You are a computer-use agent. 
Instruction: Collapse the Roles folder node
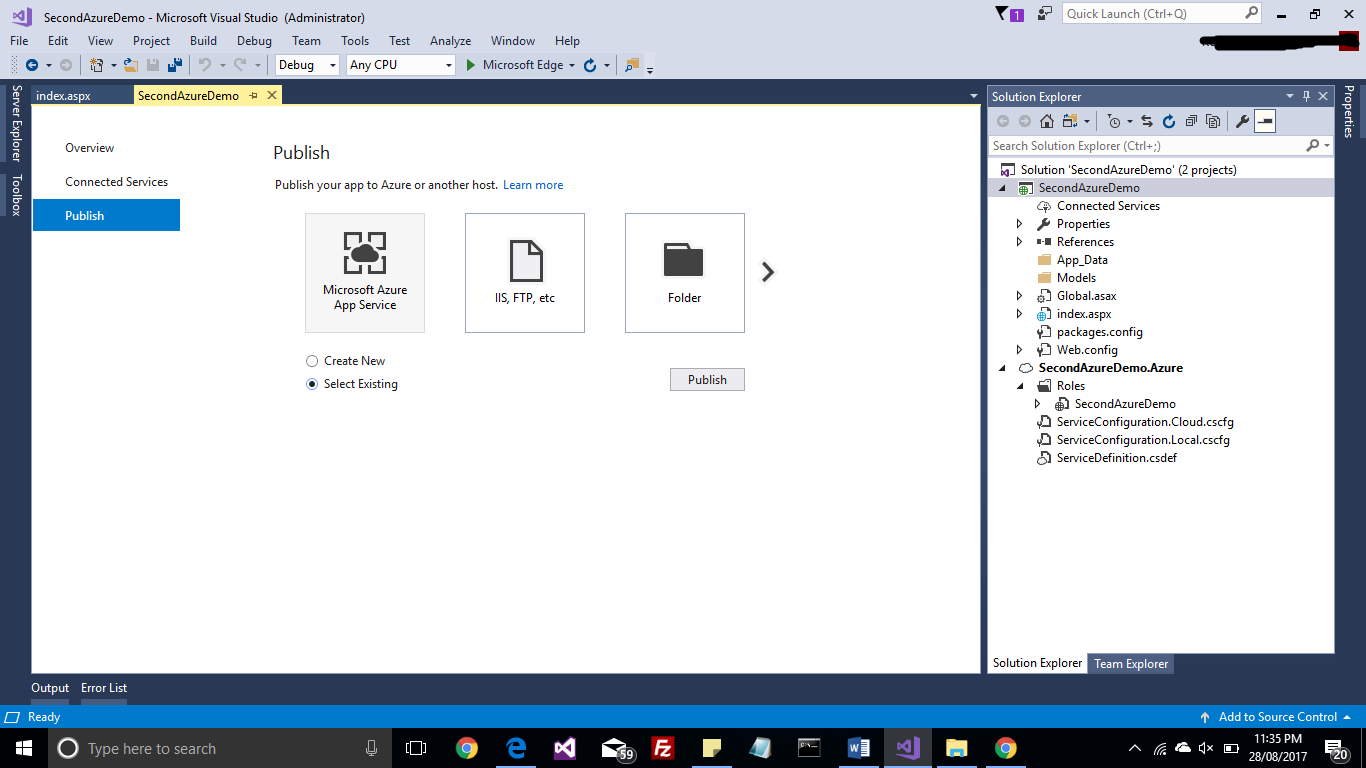[x=1020, y=386]
